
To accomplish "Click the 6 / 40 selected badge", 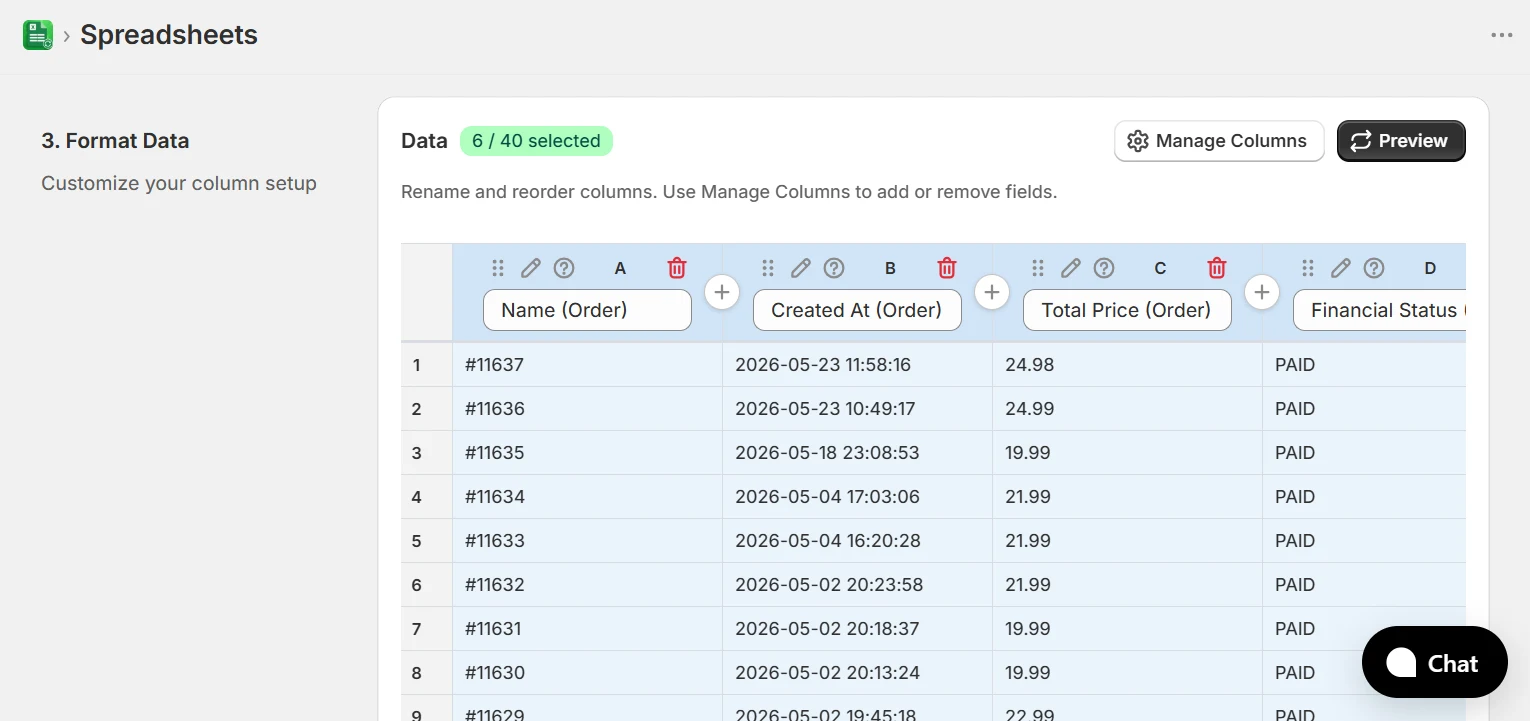I will point(536,141).
